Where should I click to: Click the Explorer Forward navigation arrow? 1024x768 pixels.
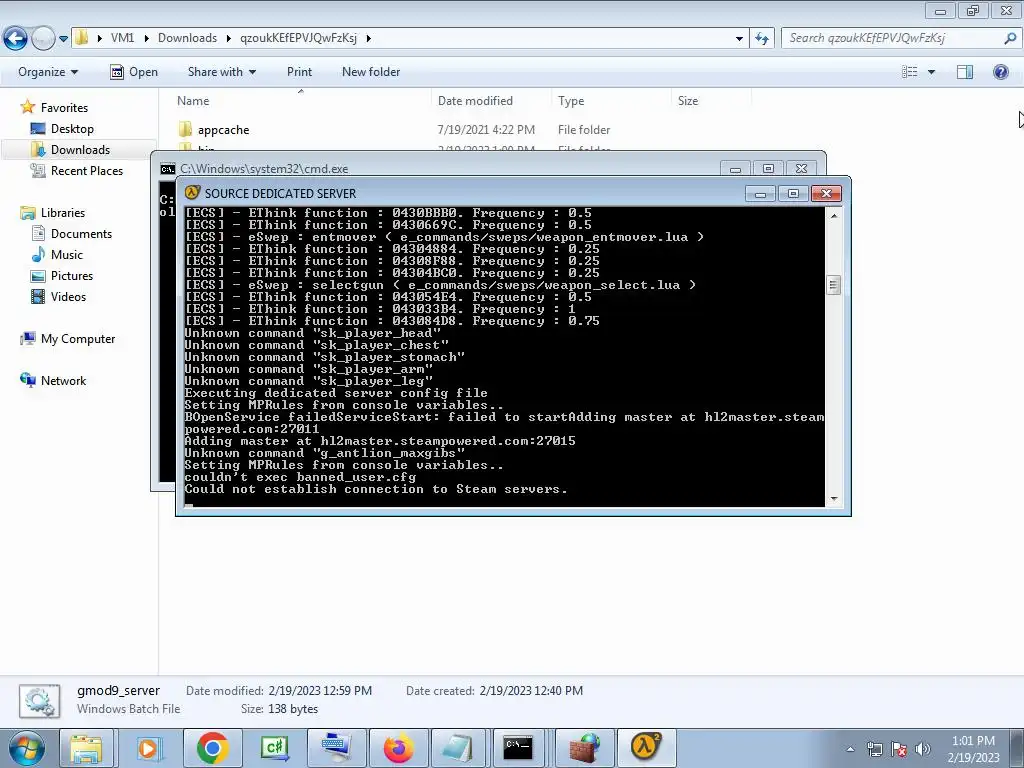click(x=43, y=39)
